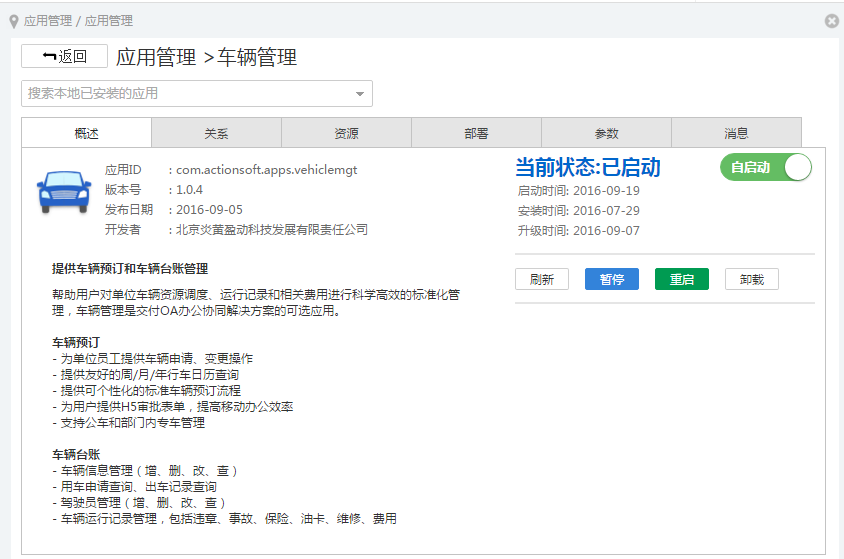
Task: Click the 安装时间: 2016-07-29 line
Action: (x=579, y=211)
